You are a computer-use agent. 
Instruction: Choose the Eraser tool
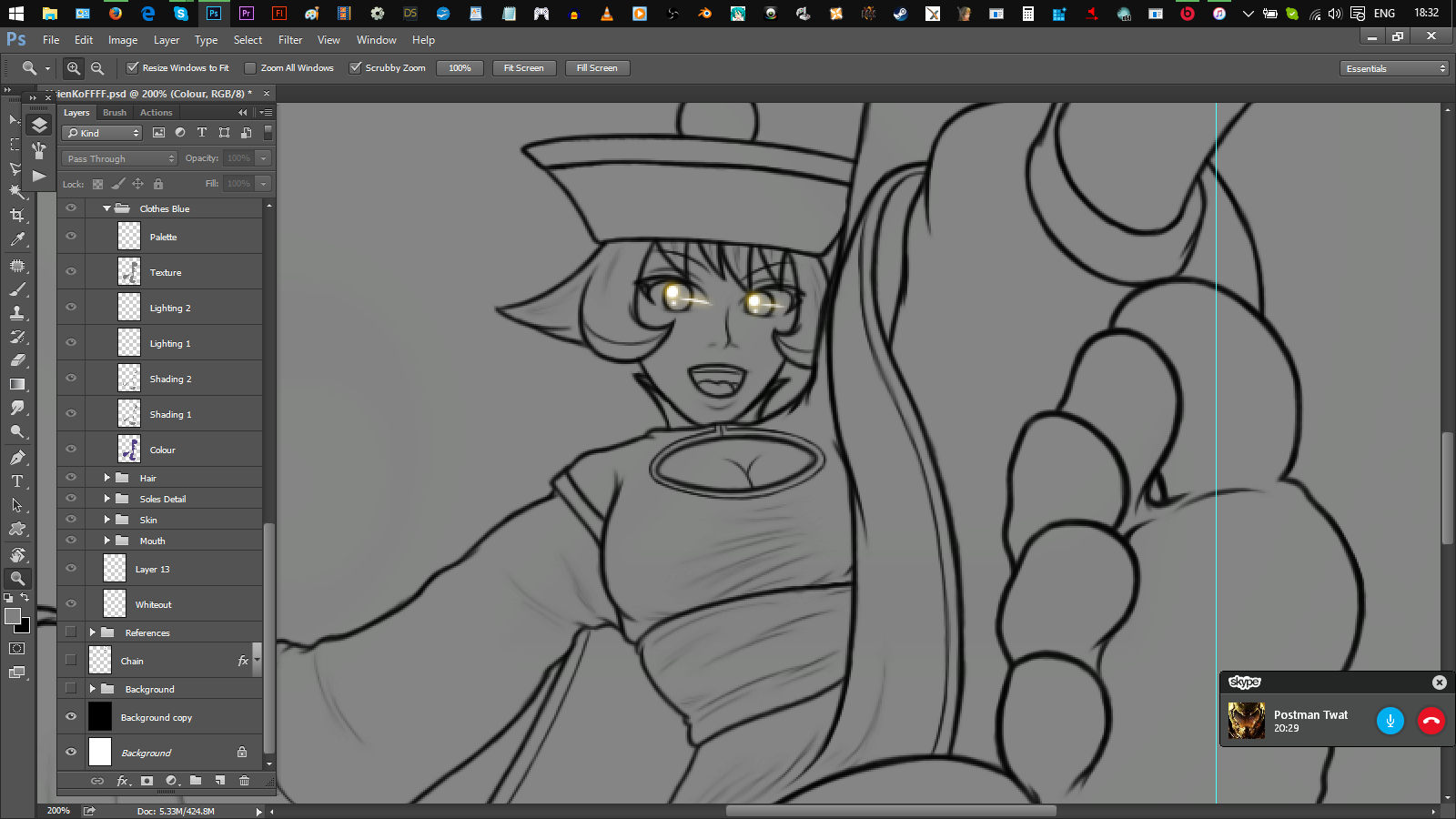16,360
